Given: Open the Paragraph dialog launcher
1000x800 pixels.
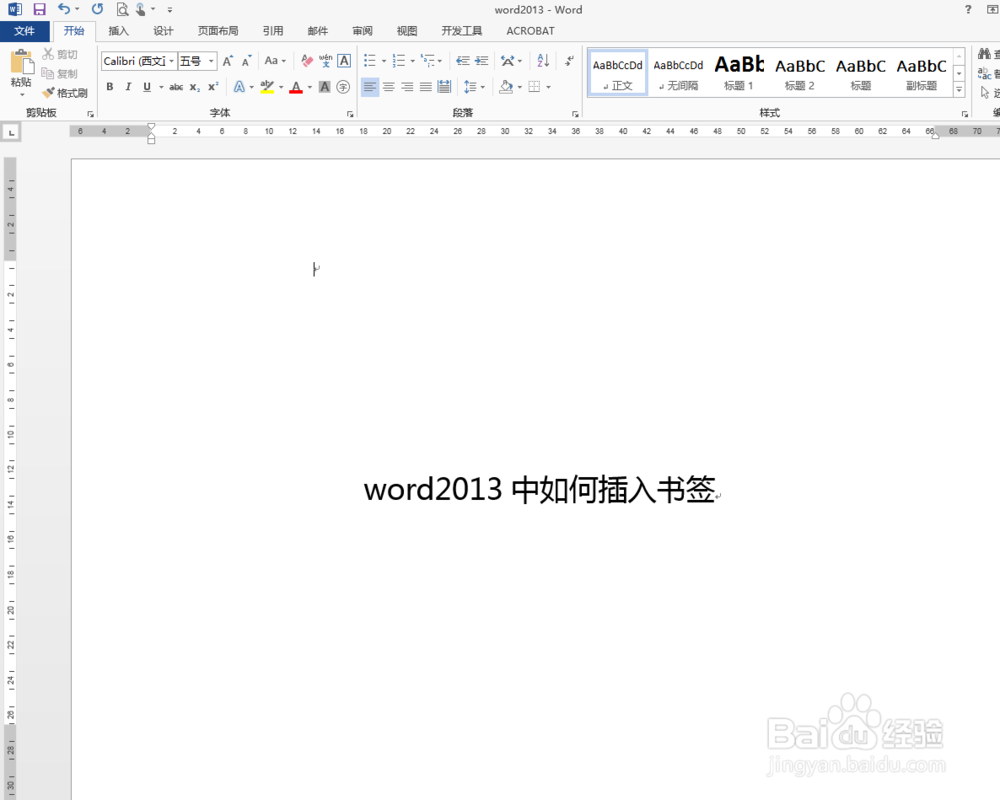Looking at the screenshot, I should [x=575, y=114].
